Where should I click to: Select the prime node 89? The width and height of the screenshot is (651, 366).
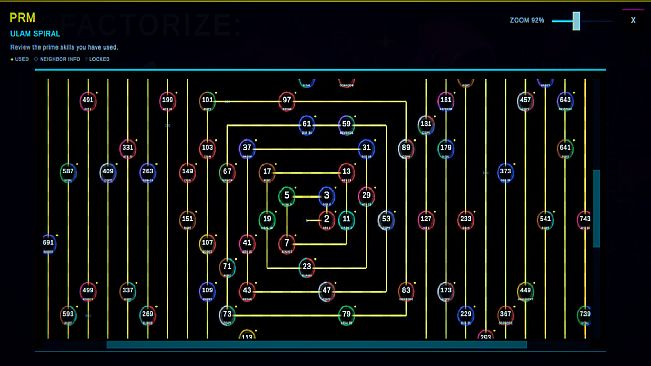(406, 149)
